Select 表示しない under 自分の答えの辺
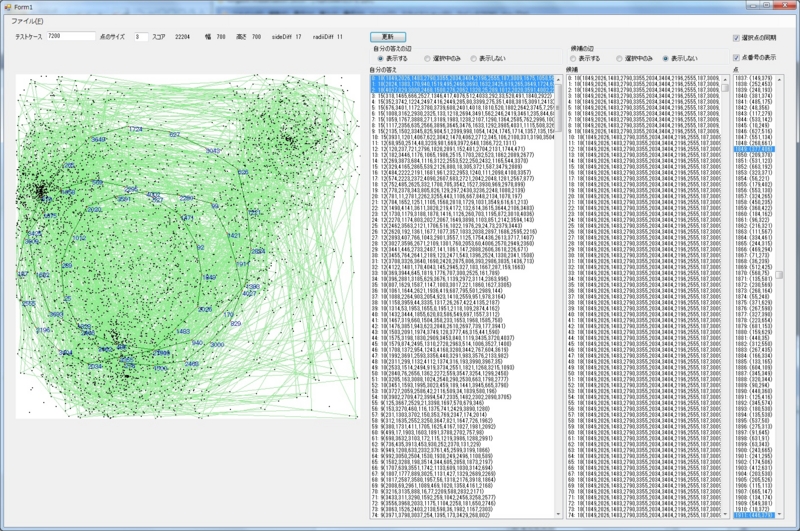This screenshot has height=531, width=800. click(x=488, y=59)
